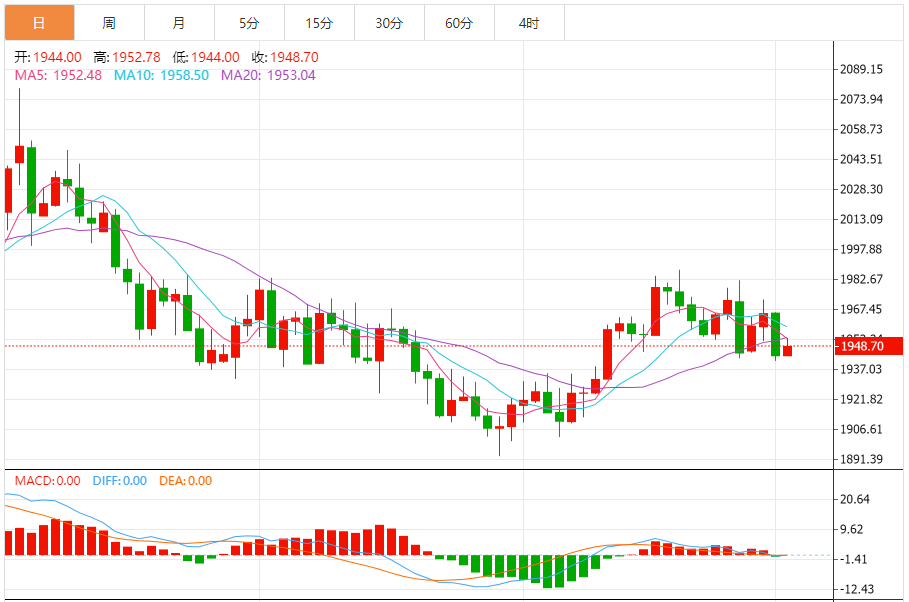Click the MA5: 1952.48 label
This screenshot has height=602, width=909.
[x=58, y=75]
